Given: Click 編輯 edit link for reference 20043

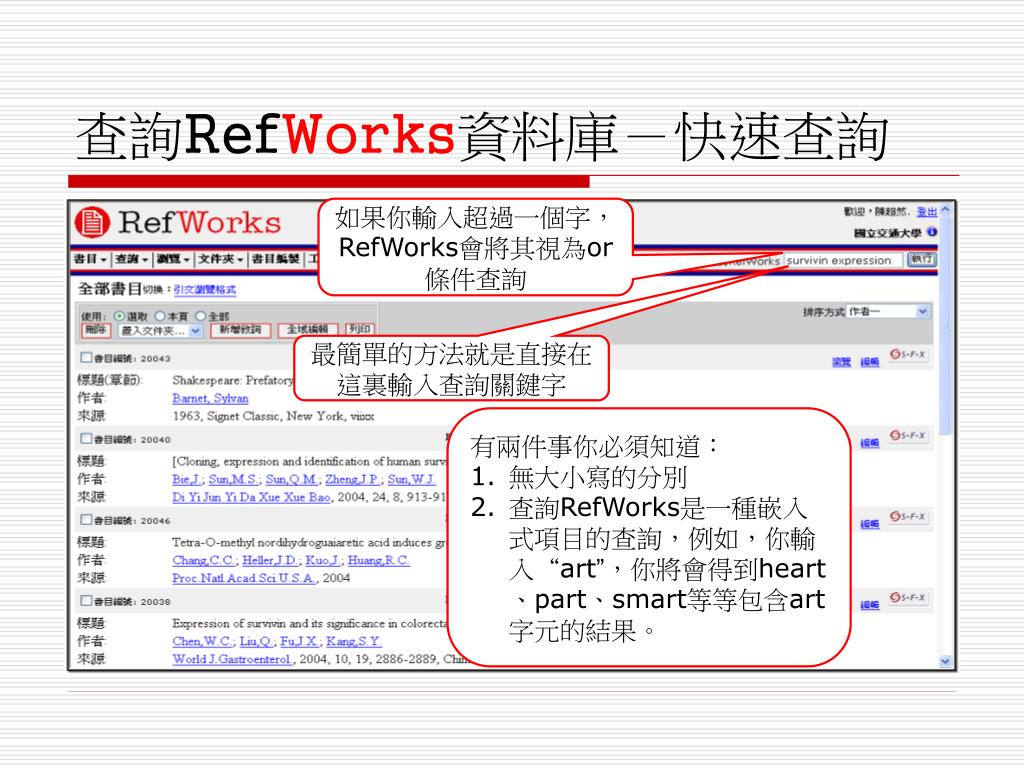Looking at the screenshot, I should (x=869, y=362).
